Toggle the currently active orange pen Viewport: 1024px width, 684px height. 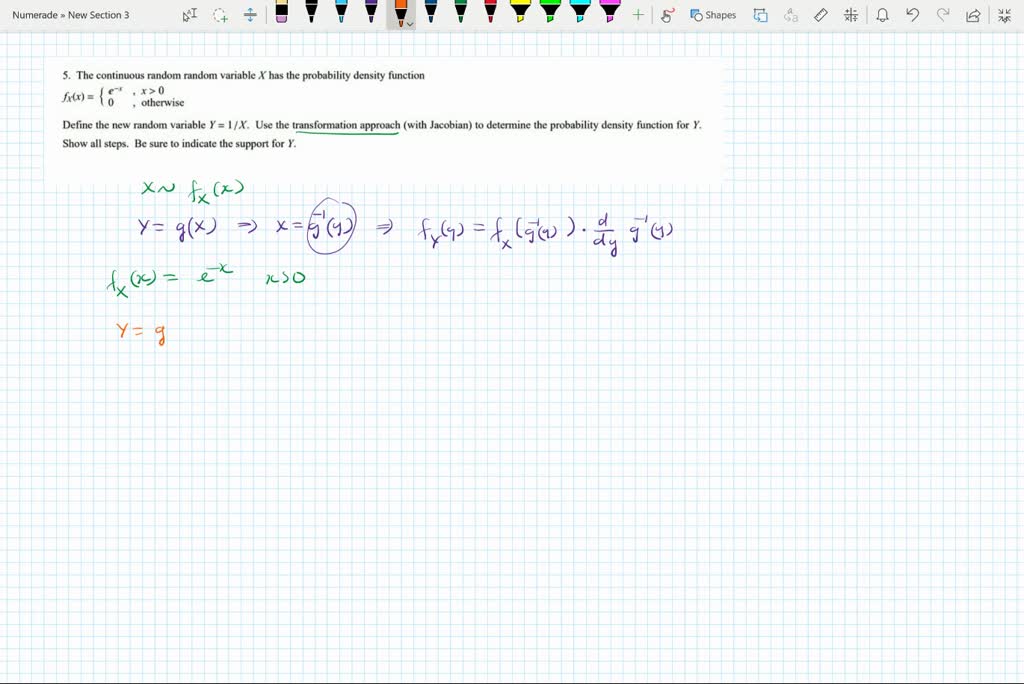coord(401,14)
